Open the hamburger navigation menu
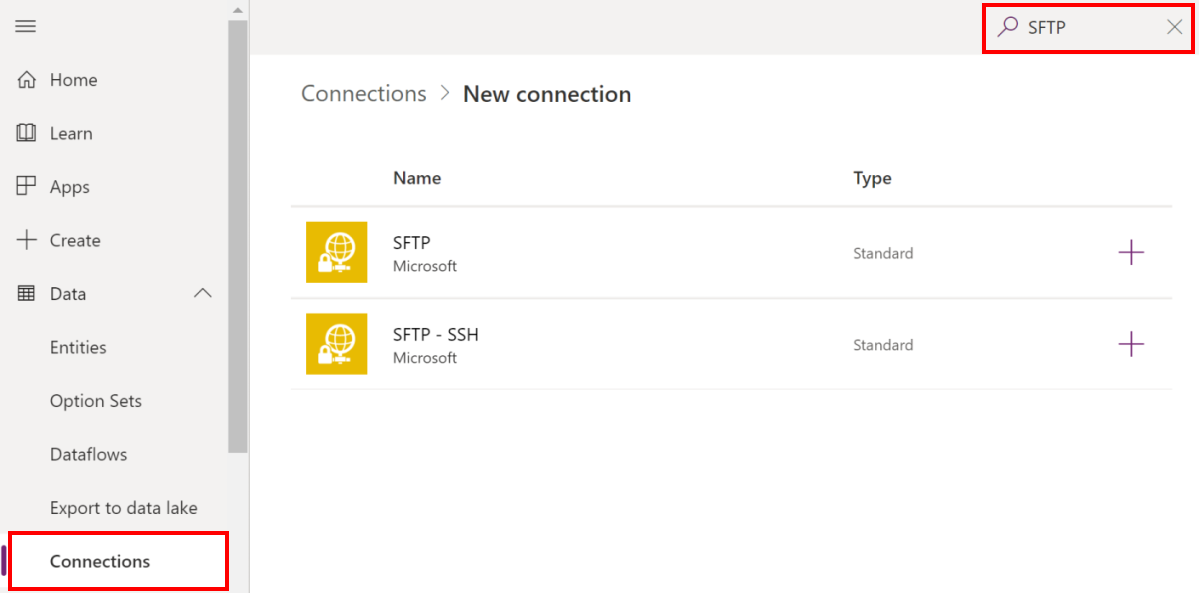 pyautogui.click(x=26, y=26)
